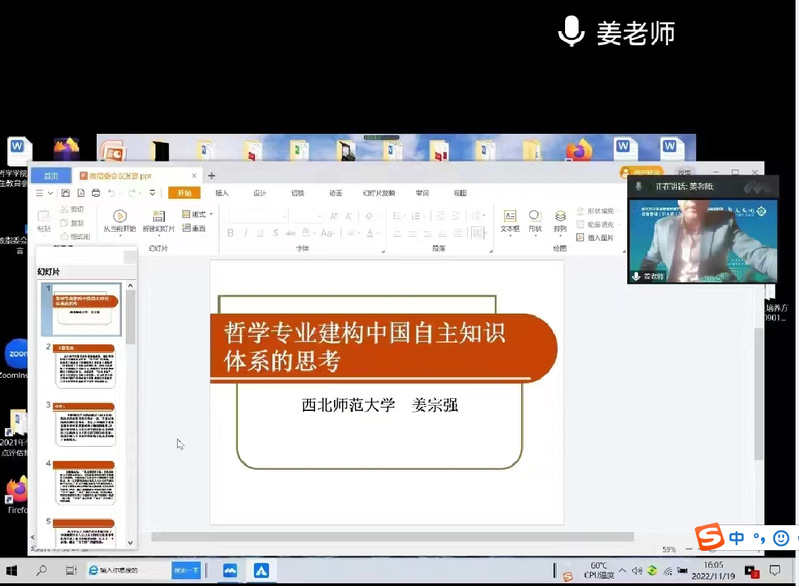Image resolution: width=799 pixels, height=586 pixels.
Task: Click the 从当前开始 slideshow play icon
Action: tap(120, 216)
